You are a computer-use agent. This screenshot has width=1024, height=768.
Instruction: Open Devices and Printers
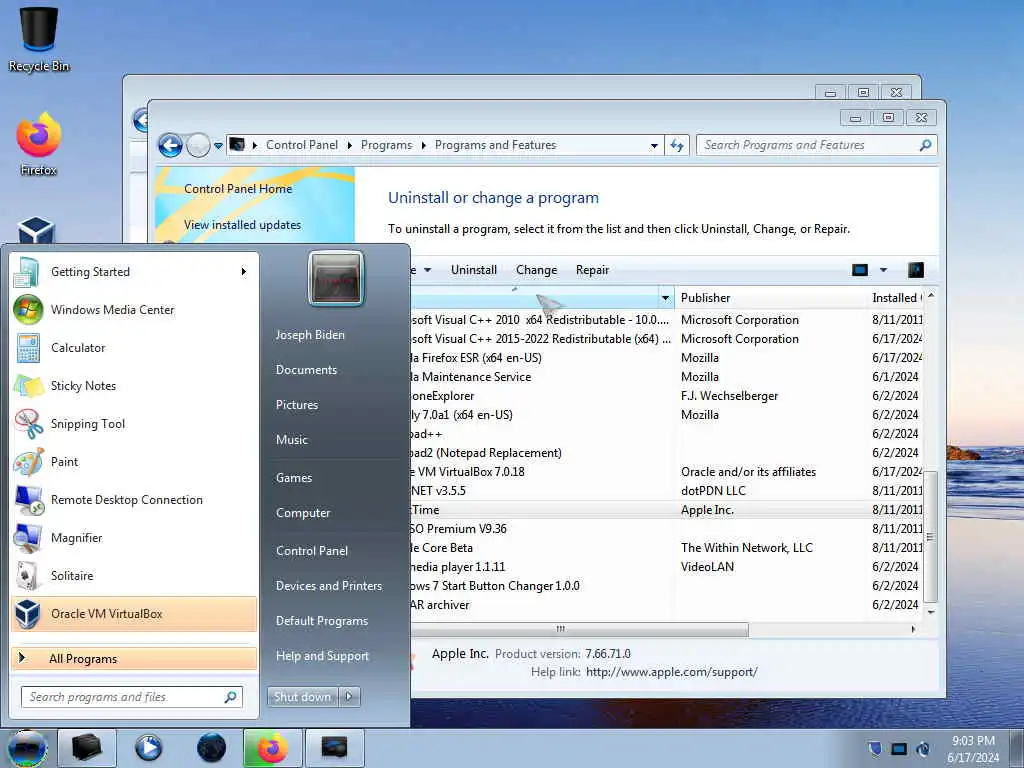point(328,586)
